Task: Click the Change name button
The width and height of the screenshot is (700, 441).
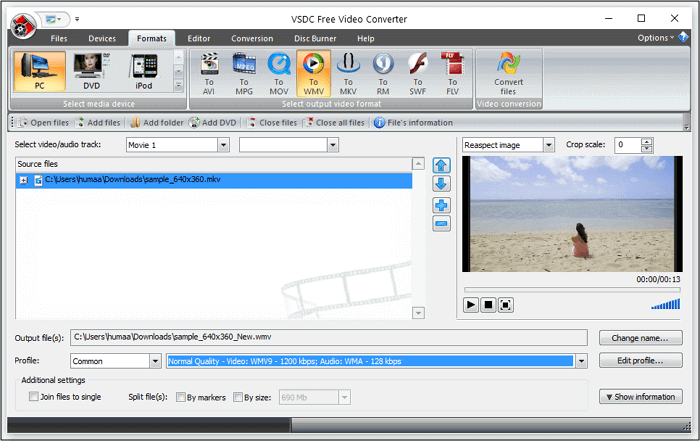Action: tap(640, 338)
